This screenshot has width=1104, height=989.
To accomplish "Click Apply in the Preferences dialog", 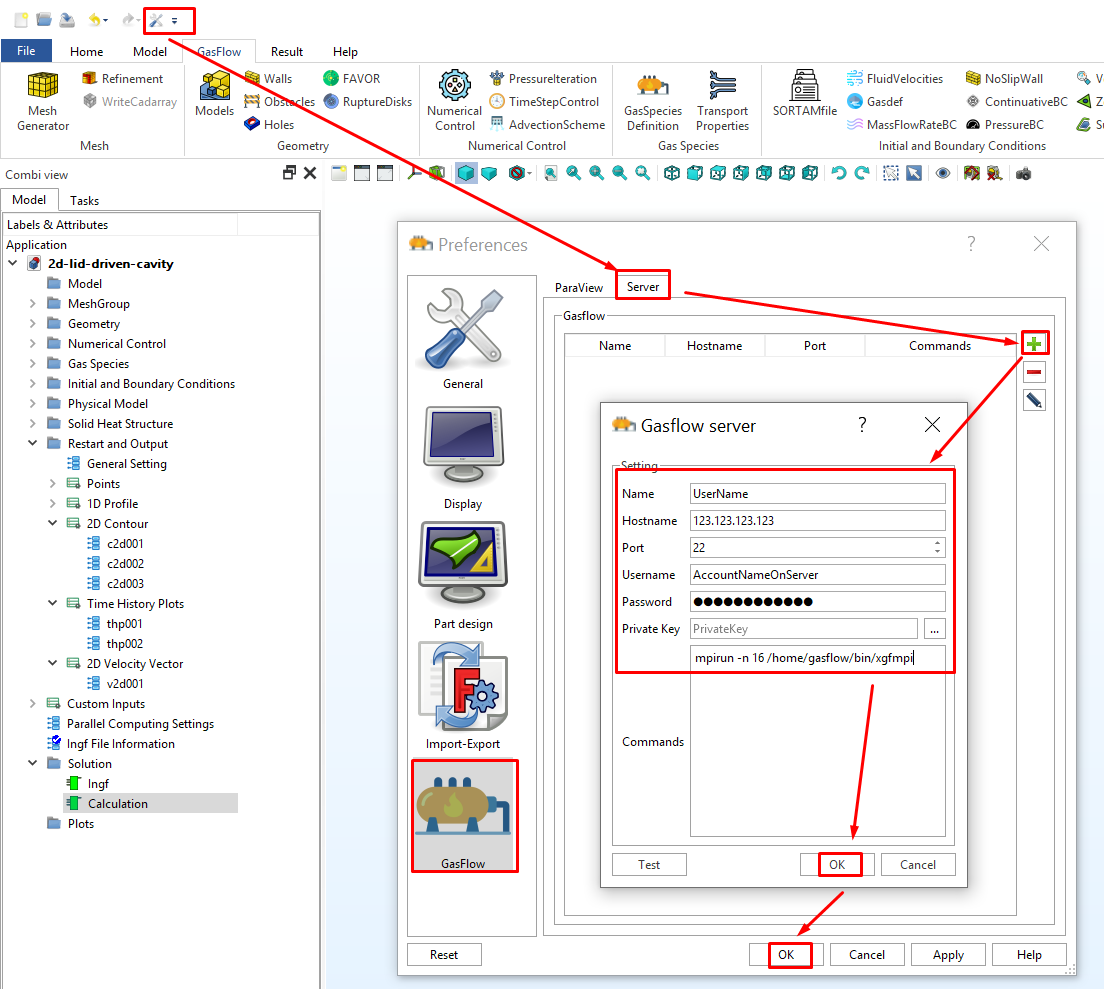I will click(947, 955).
